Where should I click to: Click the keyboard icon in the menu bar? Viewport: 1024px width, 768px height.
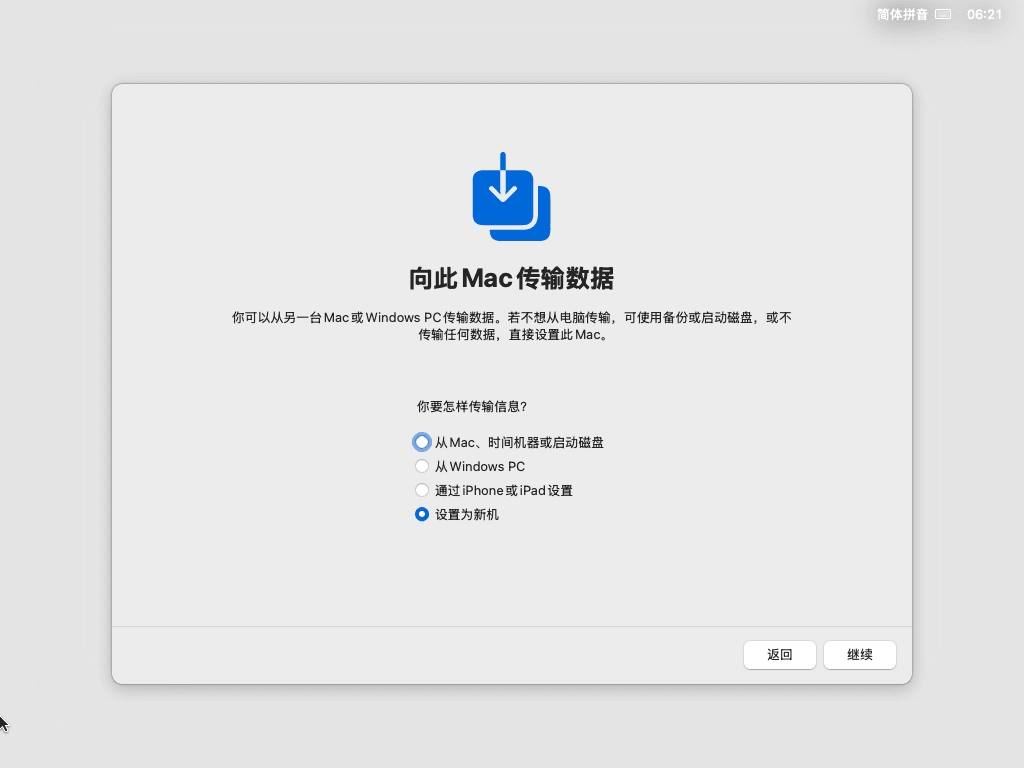click(x=943, y=14)
